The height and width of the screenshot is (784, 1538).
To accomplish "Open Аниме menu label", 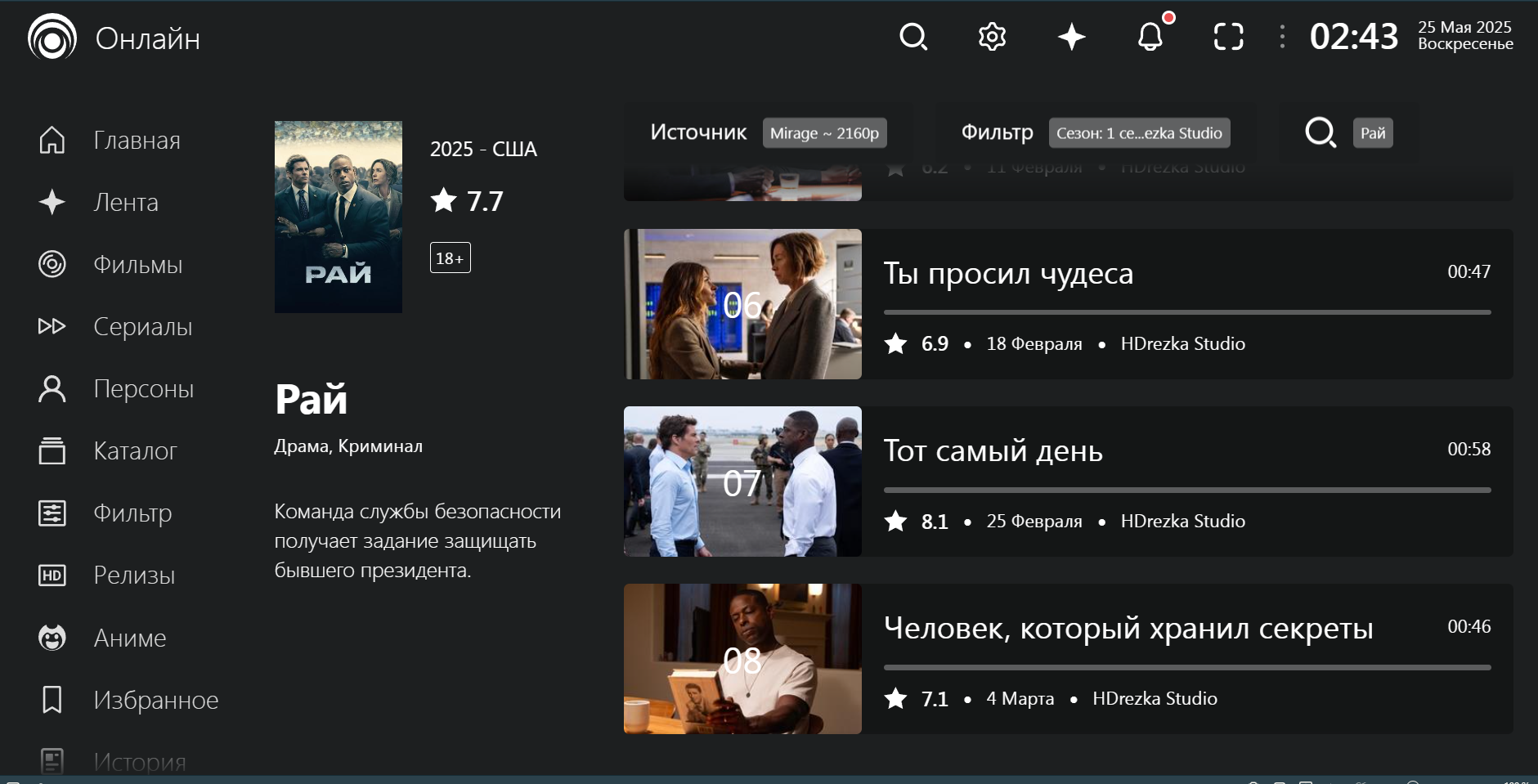I will [x=130, y=638].
